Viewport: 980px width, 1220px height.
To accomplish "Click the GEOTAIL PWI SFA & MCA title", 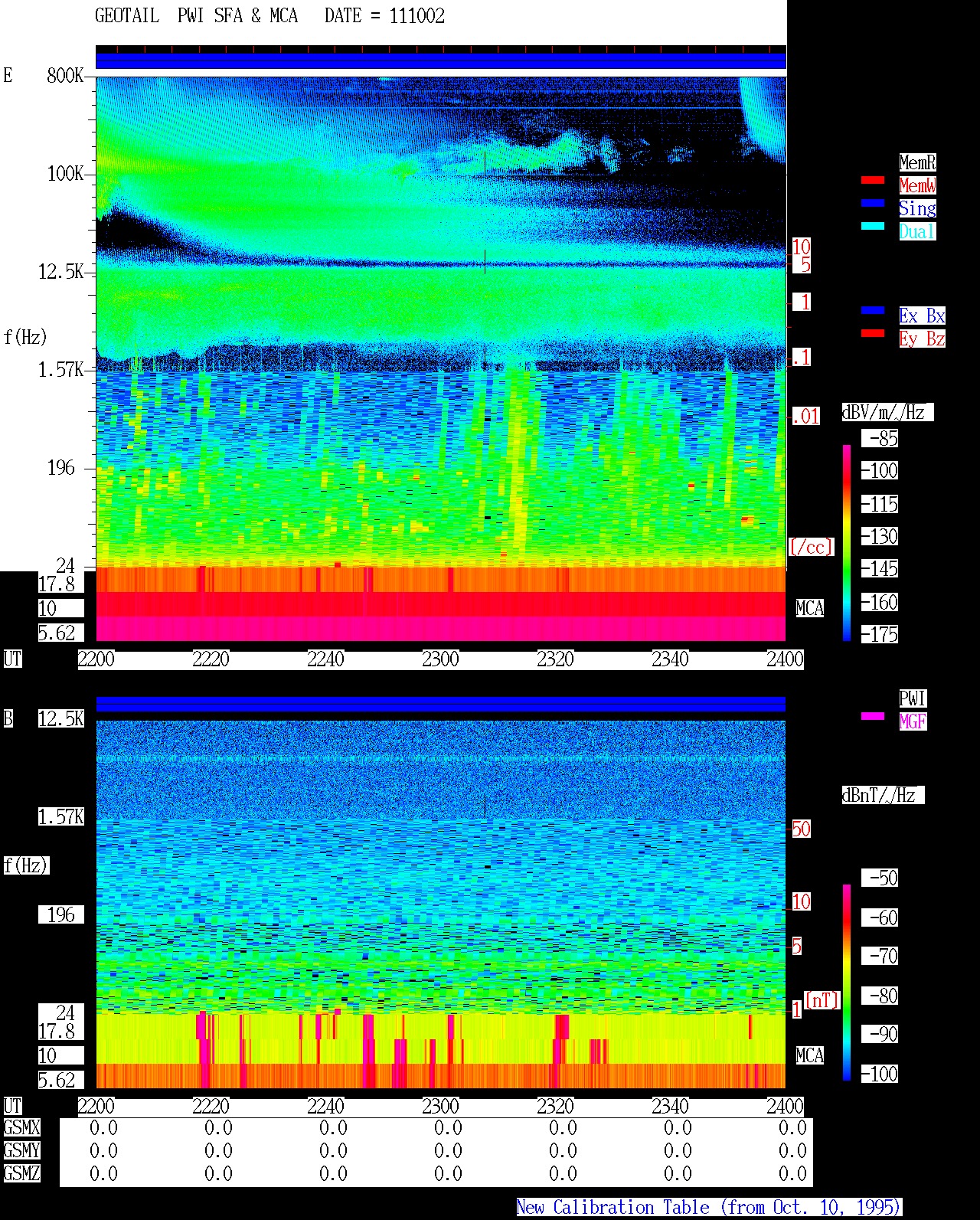I will click(196, 16).
